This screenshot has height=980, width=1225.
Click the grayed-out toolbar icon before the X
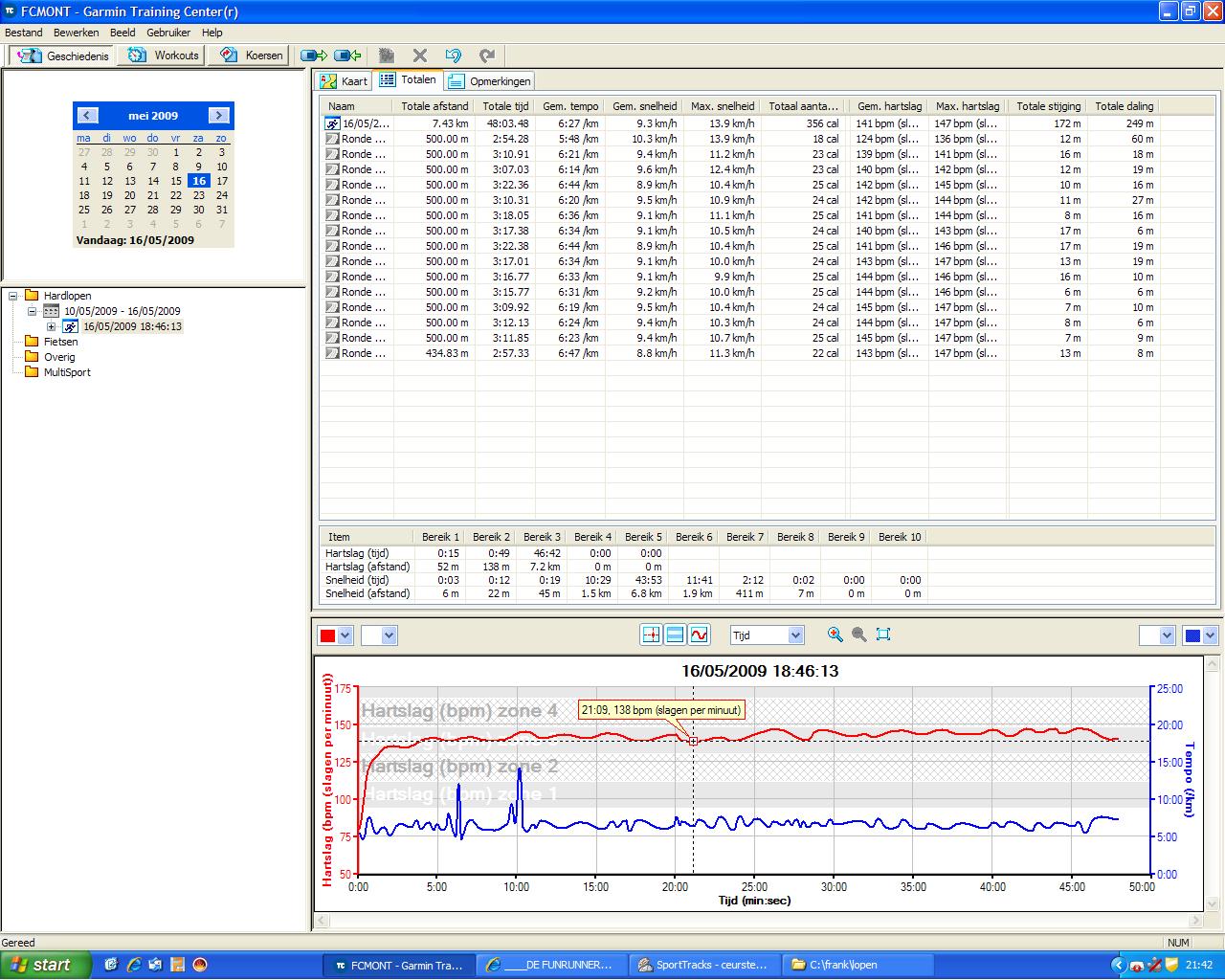[x=387, y=56]
